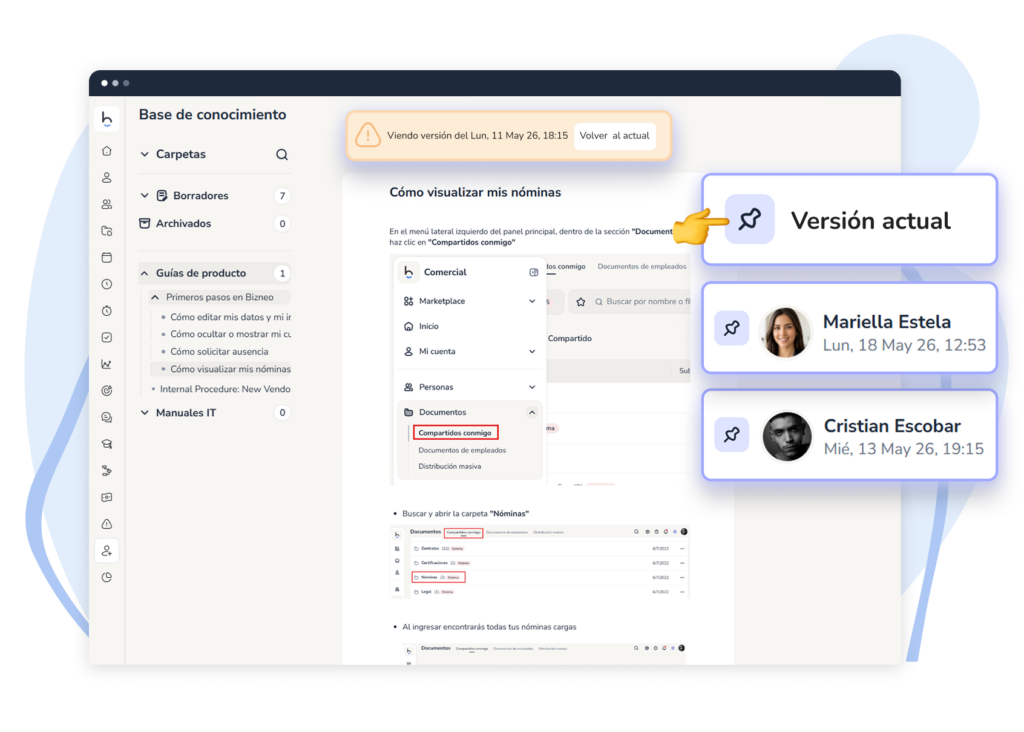
Task: Expand the Borradores chevron
Action: [x=145, y=195]
